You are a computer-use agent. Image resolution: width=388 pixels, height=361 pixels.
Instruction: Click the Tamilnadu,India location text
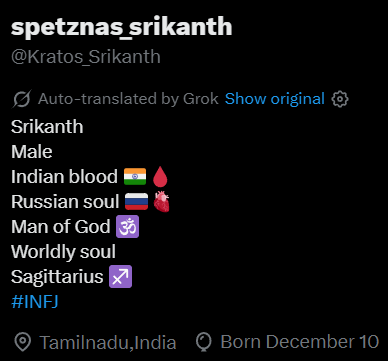point(108,342)
